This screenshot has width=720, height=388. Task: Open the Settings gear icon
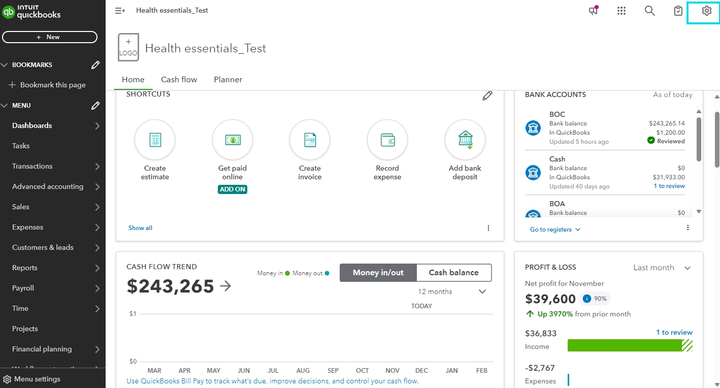[x=706, y=11]
